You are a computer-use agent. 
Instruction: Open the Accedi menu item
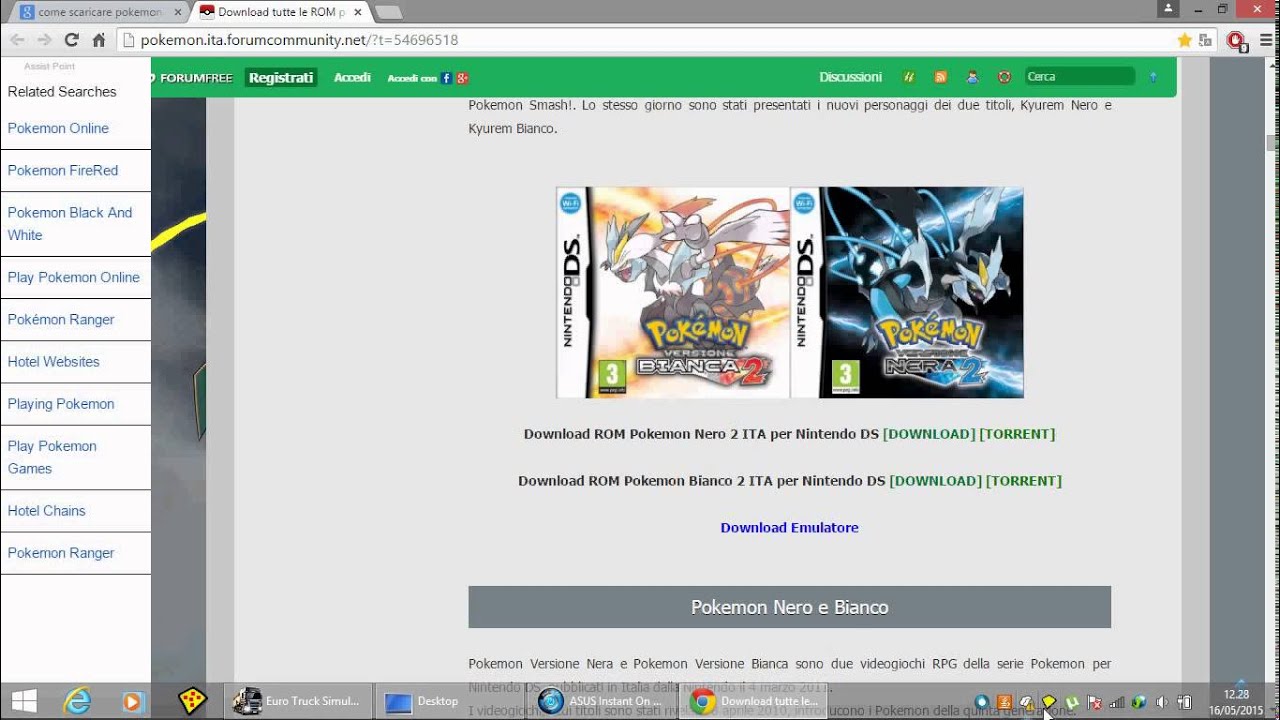(352, 77)
